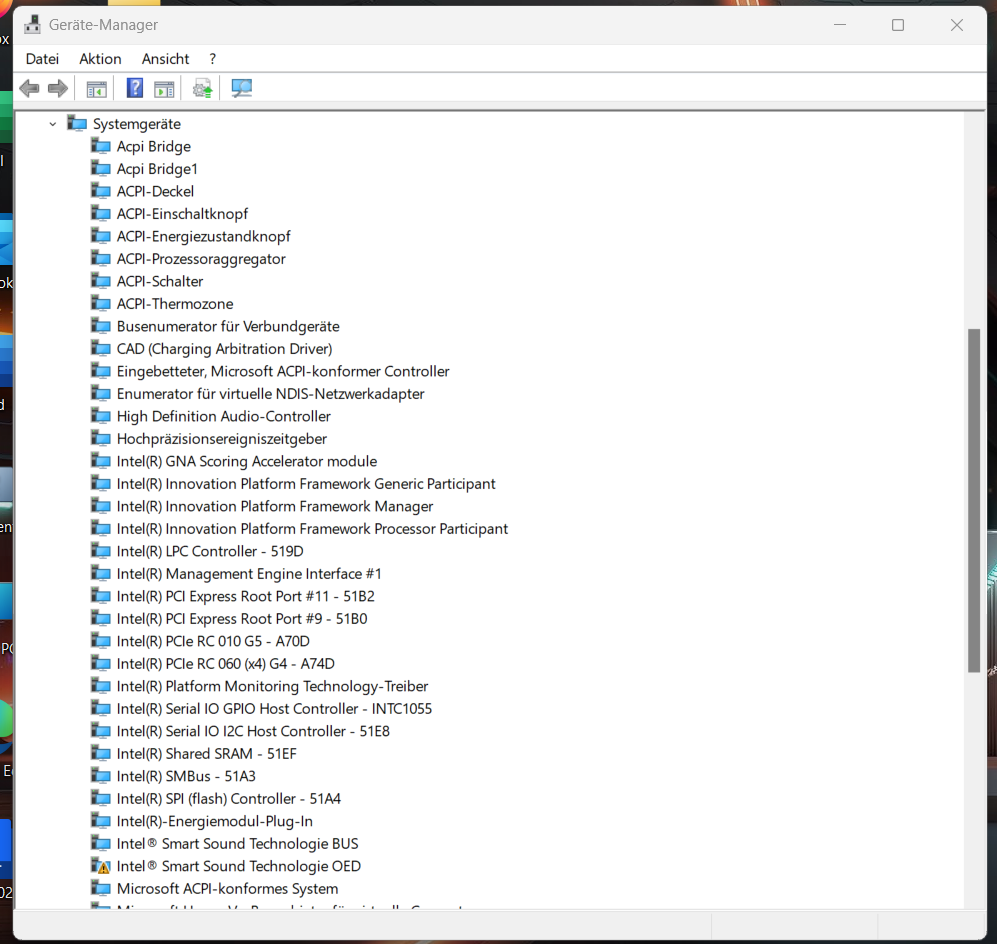Select the CAD (Charging Arbitration Driver) entry
This screenshot has height=944, width=997.
(224, 348)
